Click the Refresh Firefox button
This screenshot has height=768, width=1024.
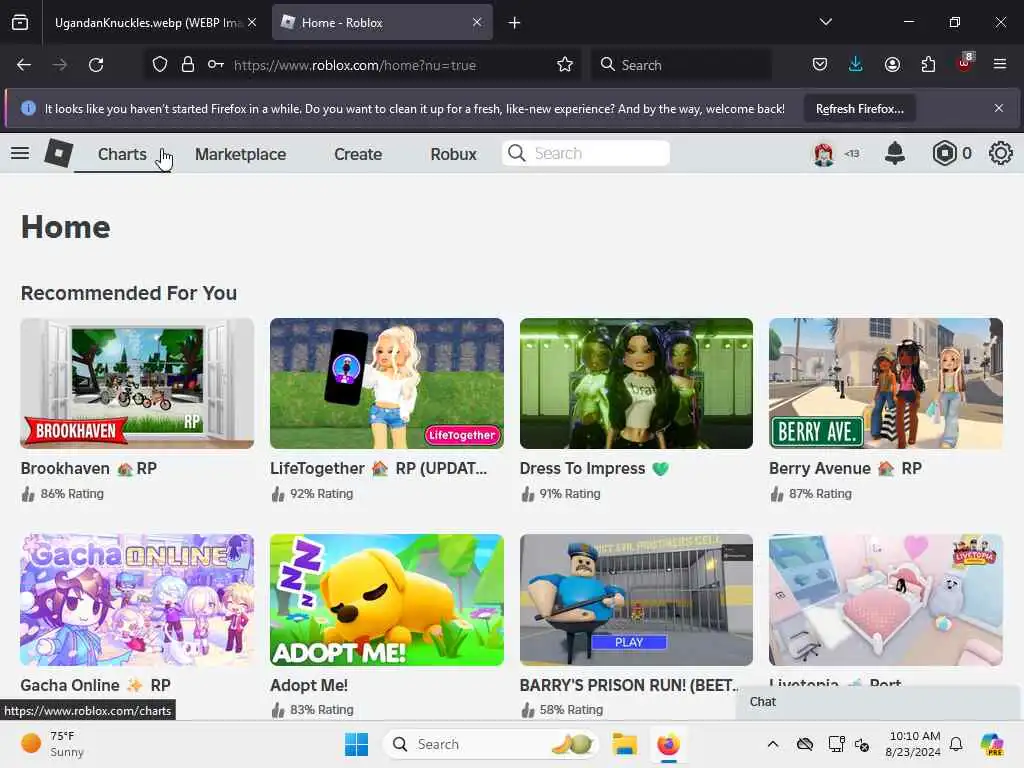click(859, 108)
